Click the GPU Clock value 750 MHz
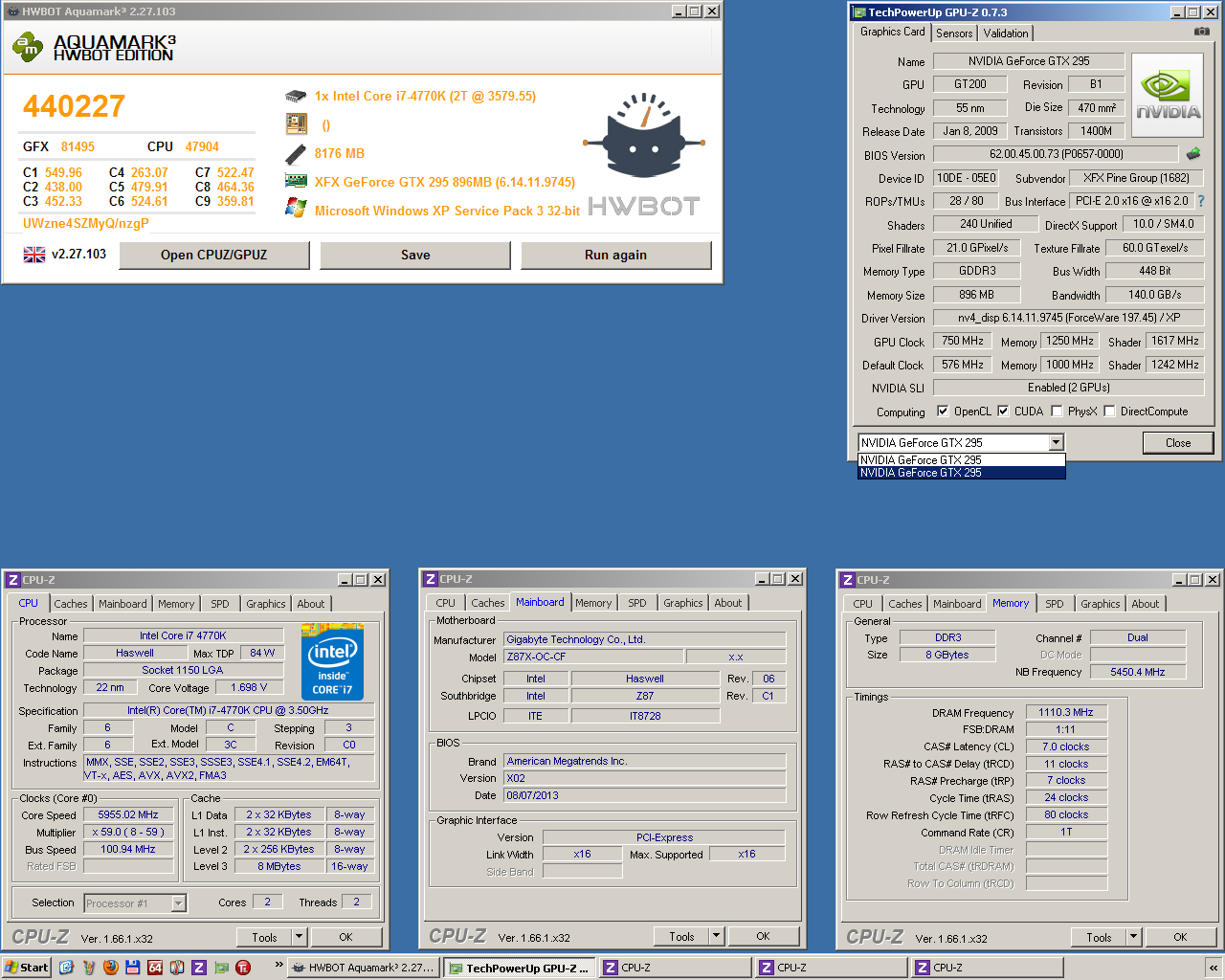The height and width of the screenshot is (980, 1225). click(963, 341)
